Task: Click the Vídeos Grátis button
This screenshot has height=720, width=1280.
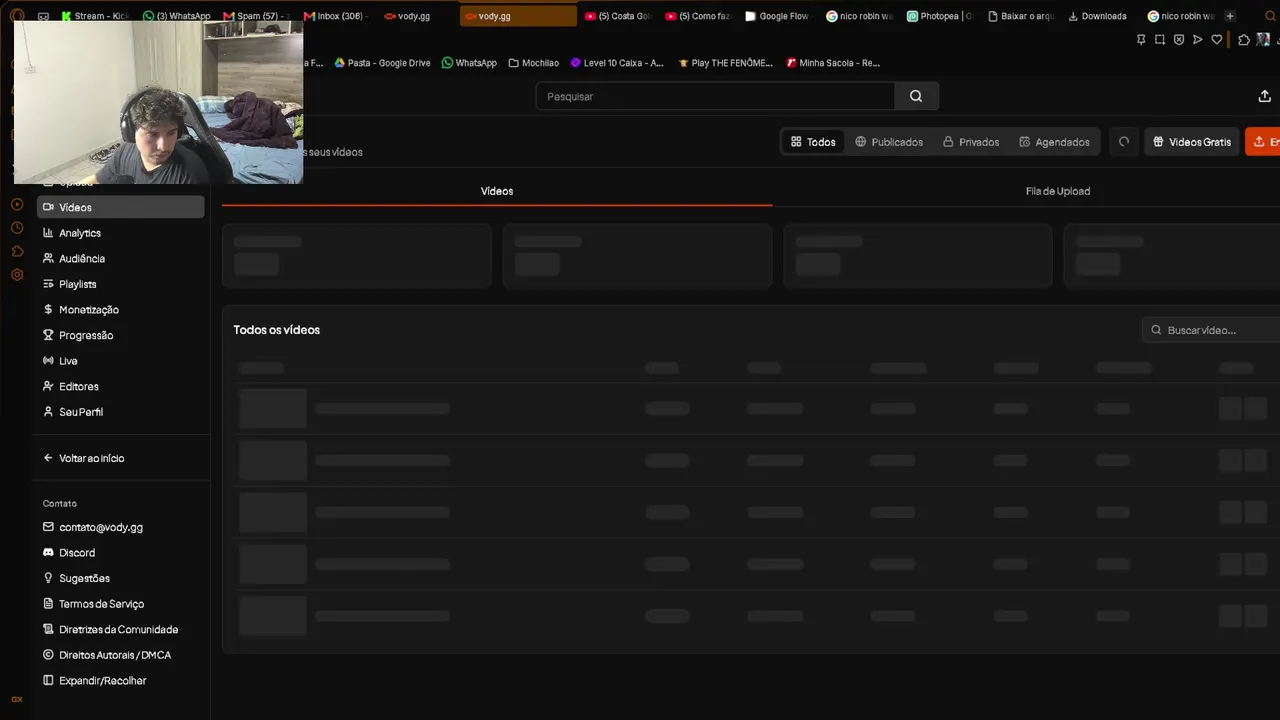Action: [x=1192, y=142]
